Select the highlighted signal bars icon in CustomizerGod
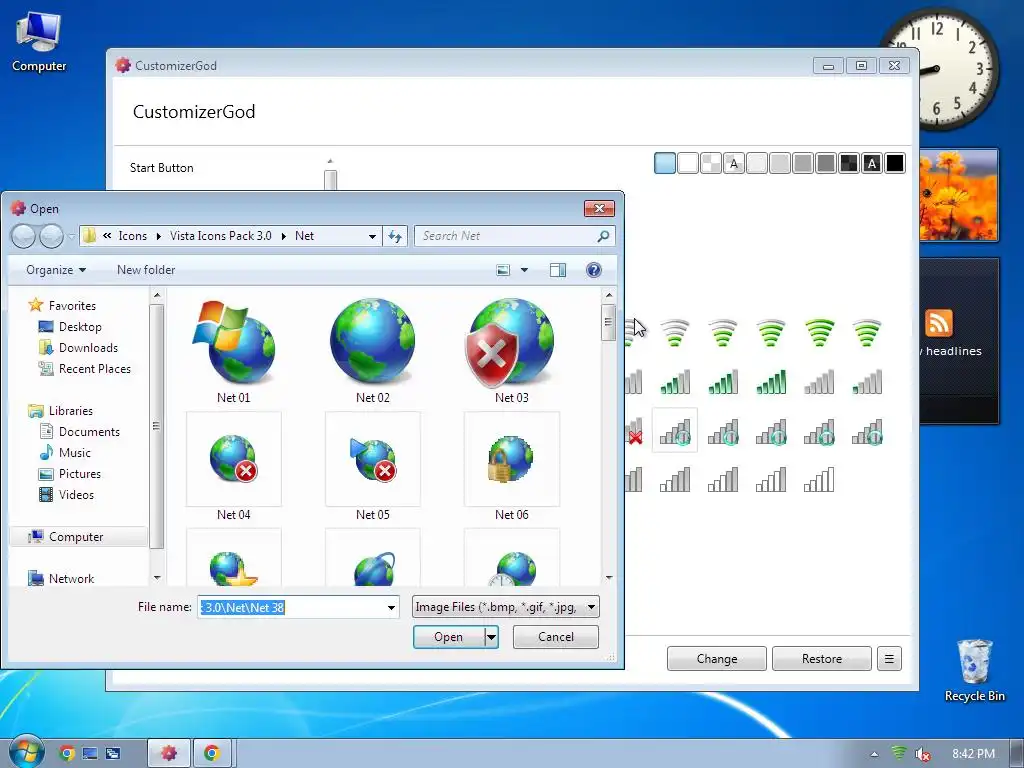Screen dimensions: 1024x768 [675, 430]
